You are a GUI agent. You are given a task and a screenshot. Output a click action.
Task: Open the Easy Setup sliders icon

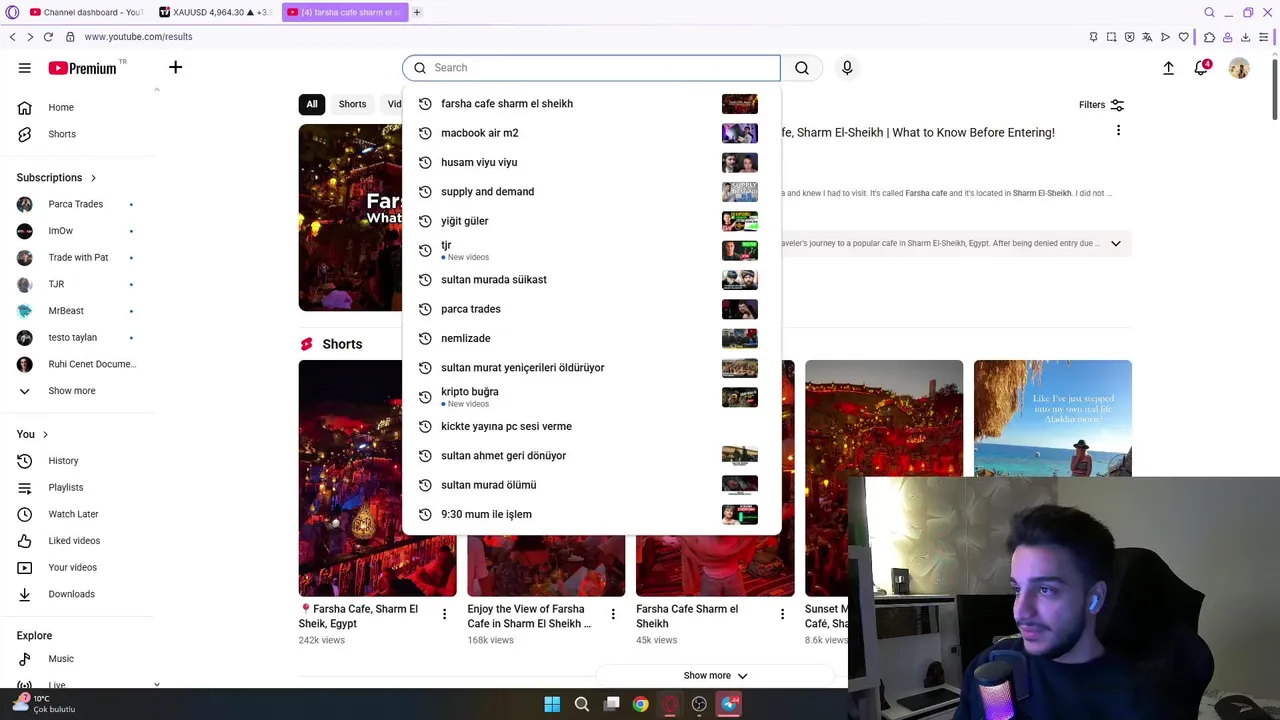(x=1264, y=37)
